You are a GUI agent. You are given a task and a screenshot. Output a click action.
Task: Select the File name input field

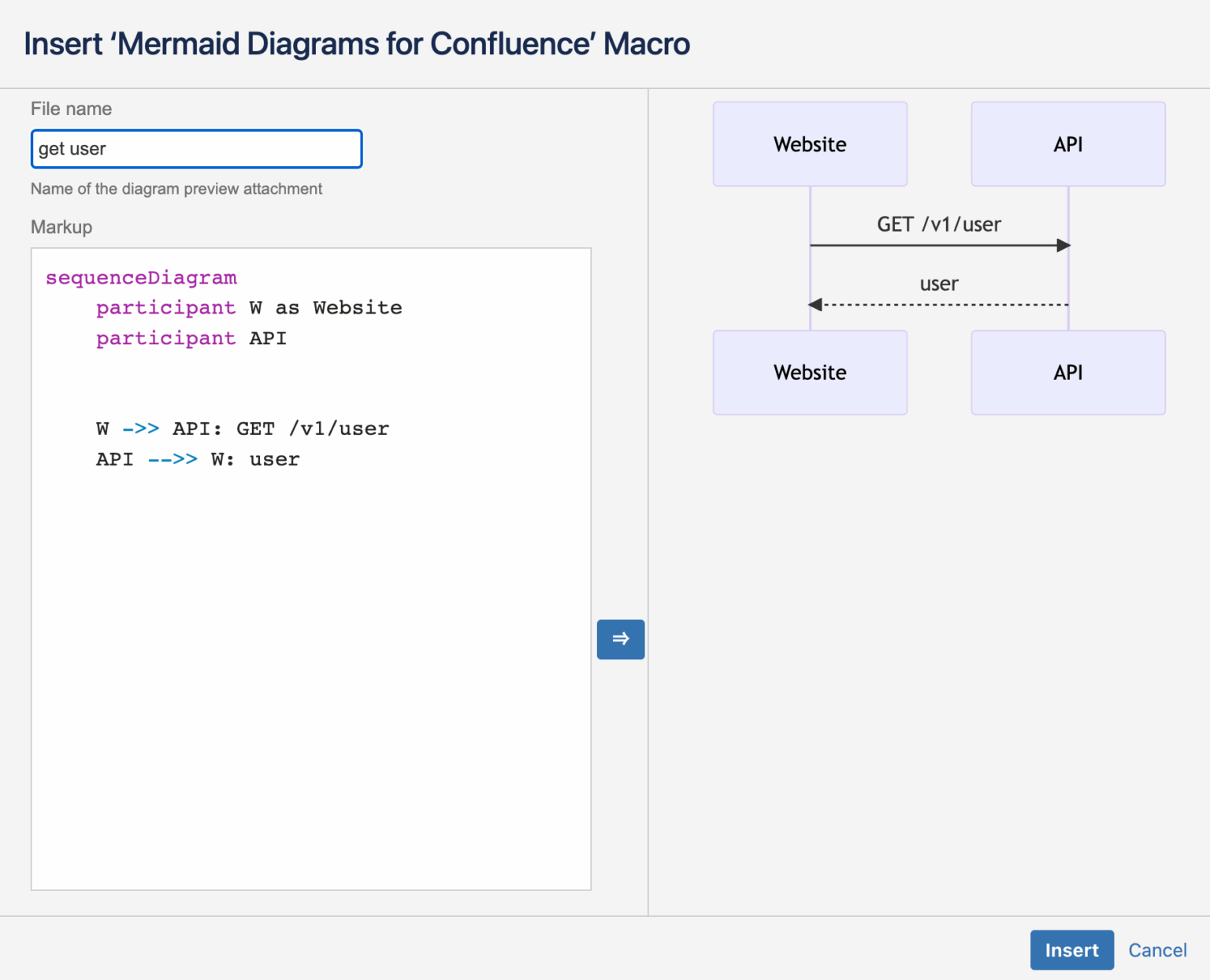click(x=195, y=148)
